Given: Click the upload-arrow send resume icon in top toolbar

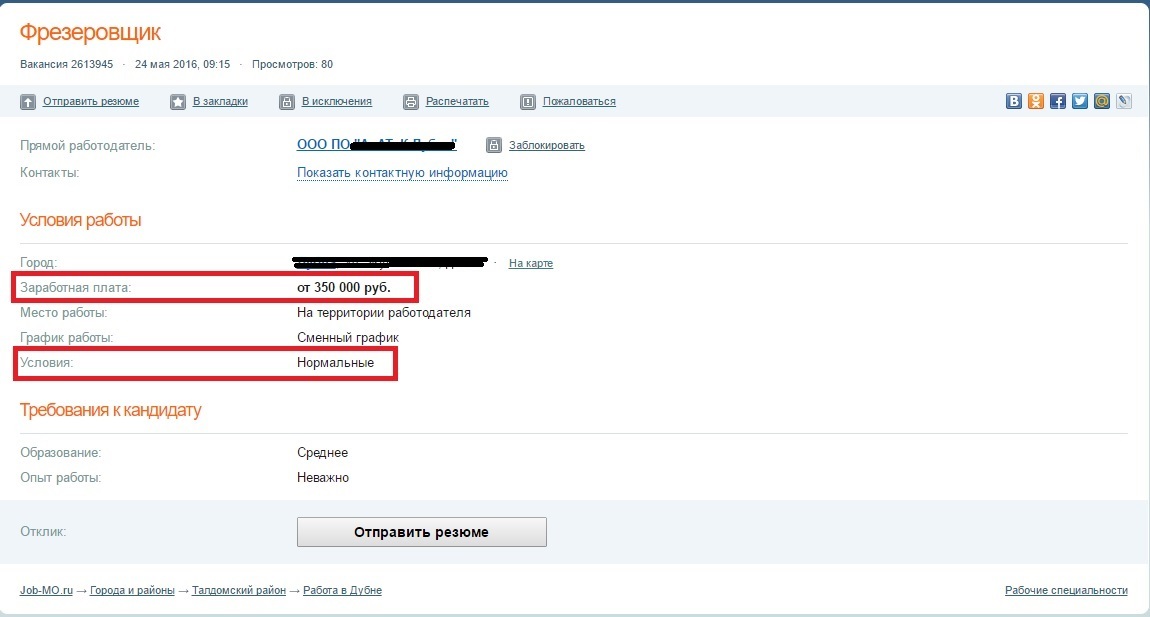Looking at the screenshot, I should pyautogui.click(x=28, y=102).
